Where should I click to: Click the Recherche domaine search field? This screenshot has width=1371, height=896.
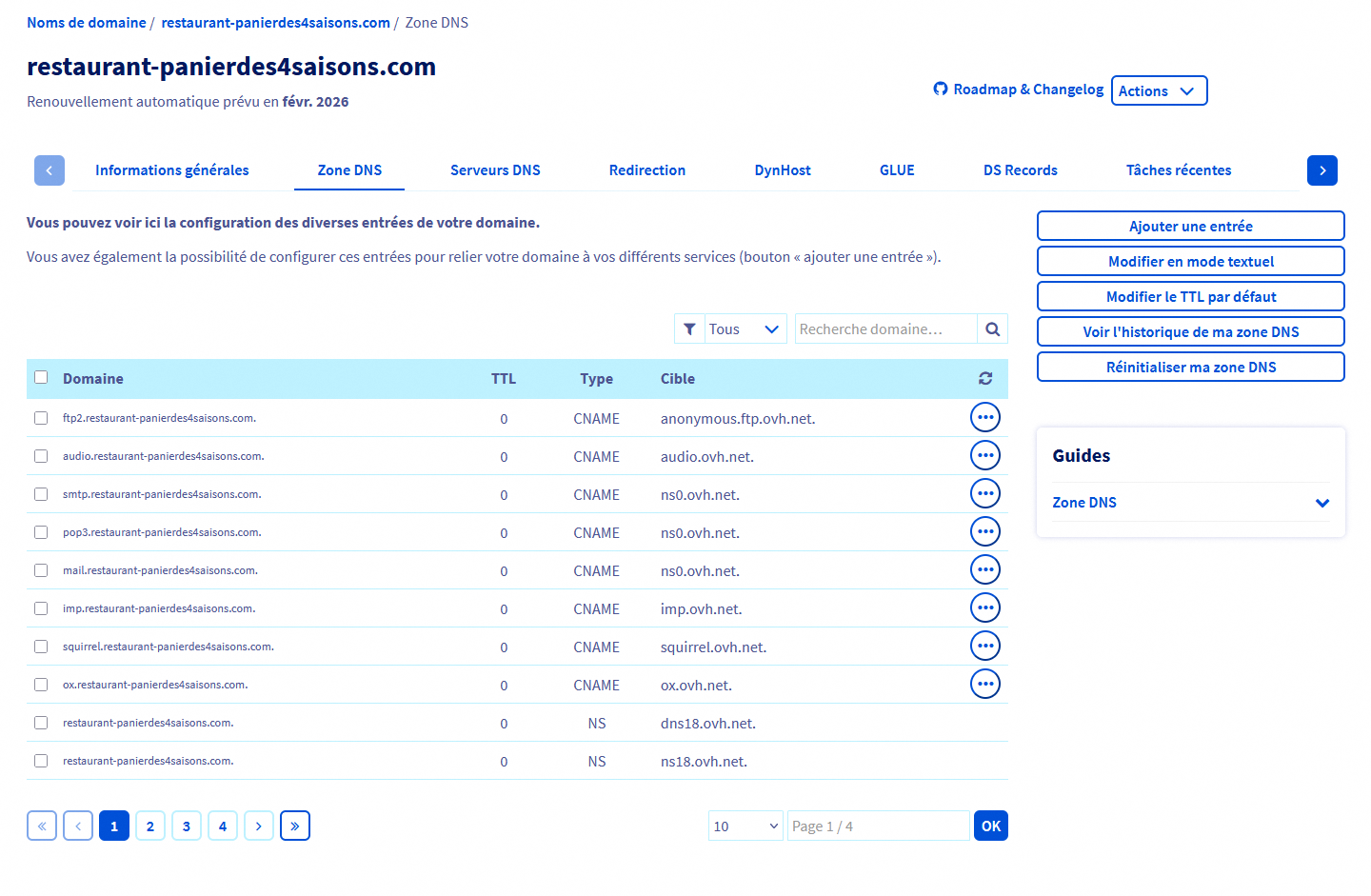tap(885, 329)
